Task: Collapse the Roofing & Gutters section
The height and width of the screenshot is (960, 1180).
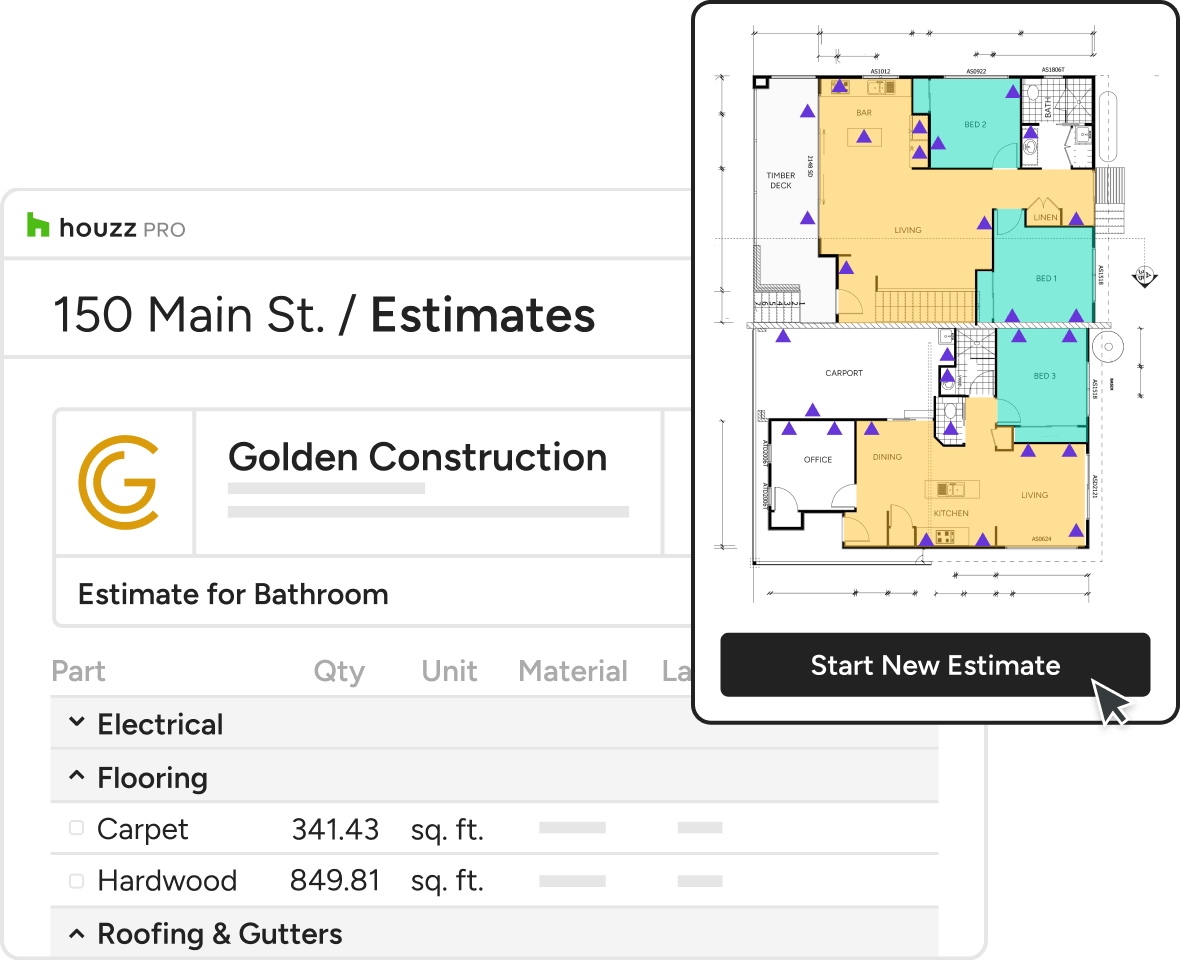Action: point(77,933)
